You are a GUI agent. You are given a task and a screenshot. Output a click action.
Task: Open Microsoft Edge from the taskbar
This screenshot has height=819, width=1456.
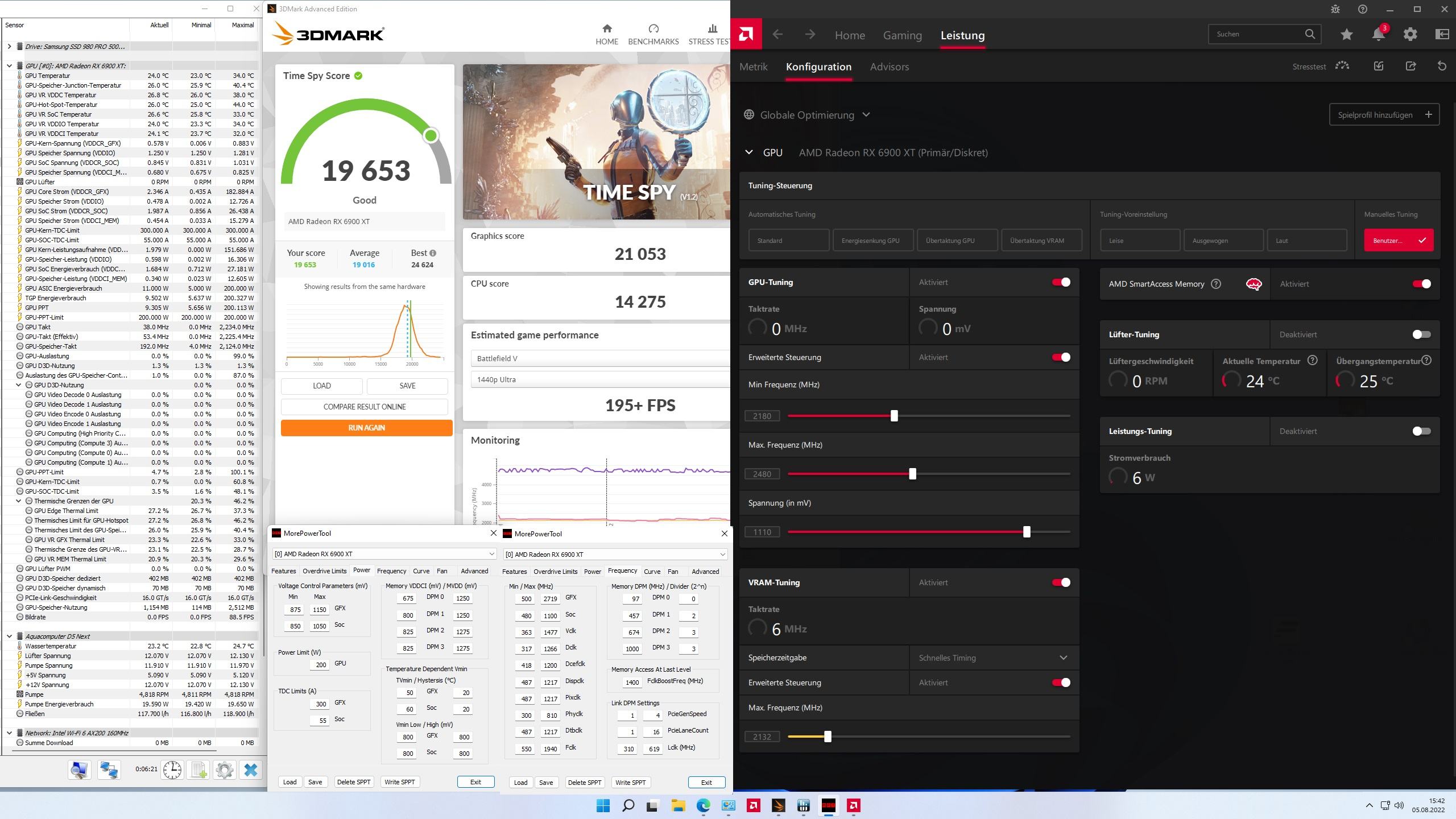704,805
